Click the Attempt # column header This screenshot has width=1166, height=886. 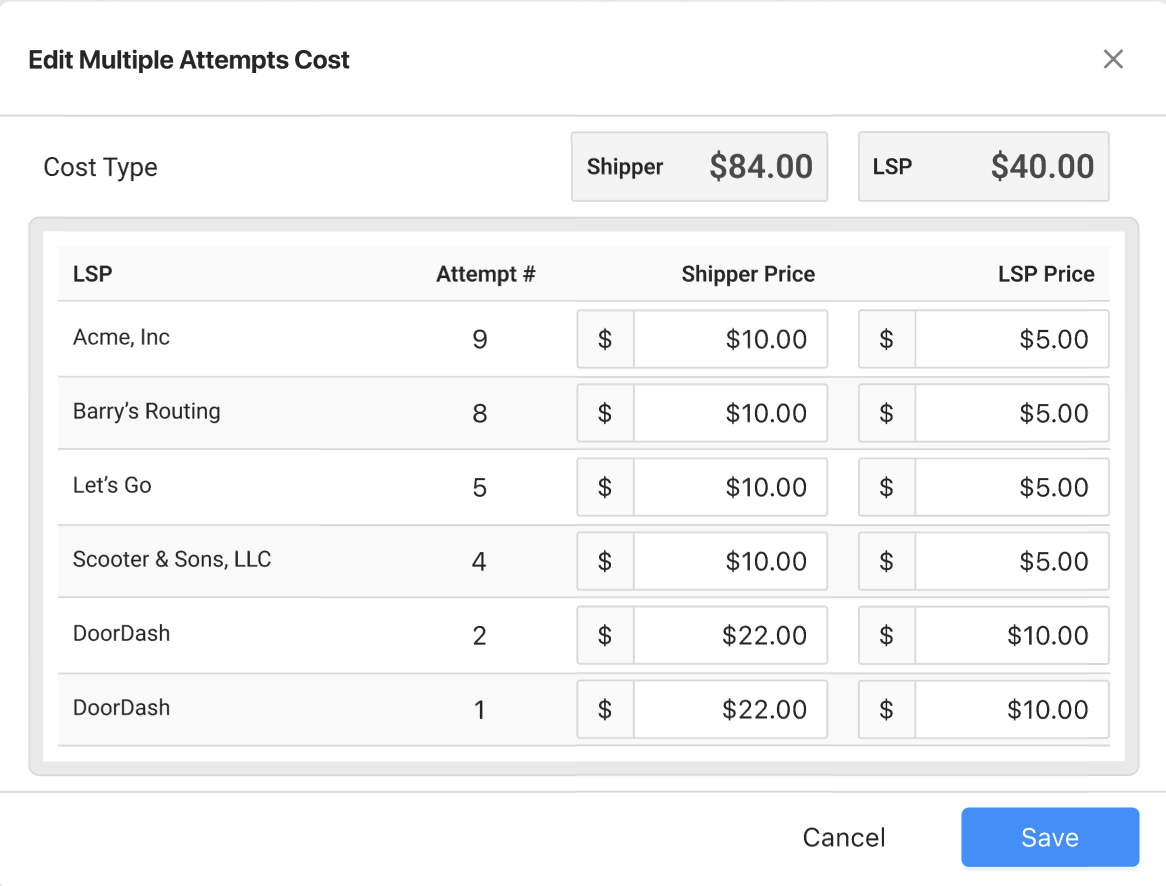point(486,274)
